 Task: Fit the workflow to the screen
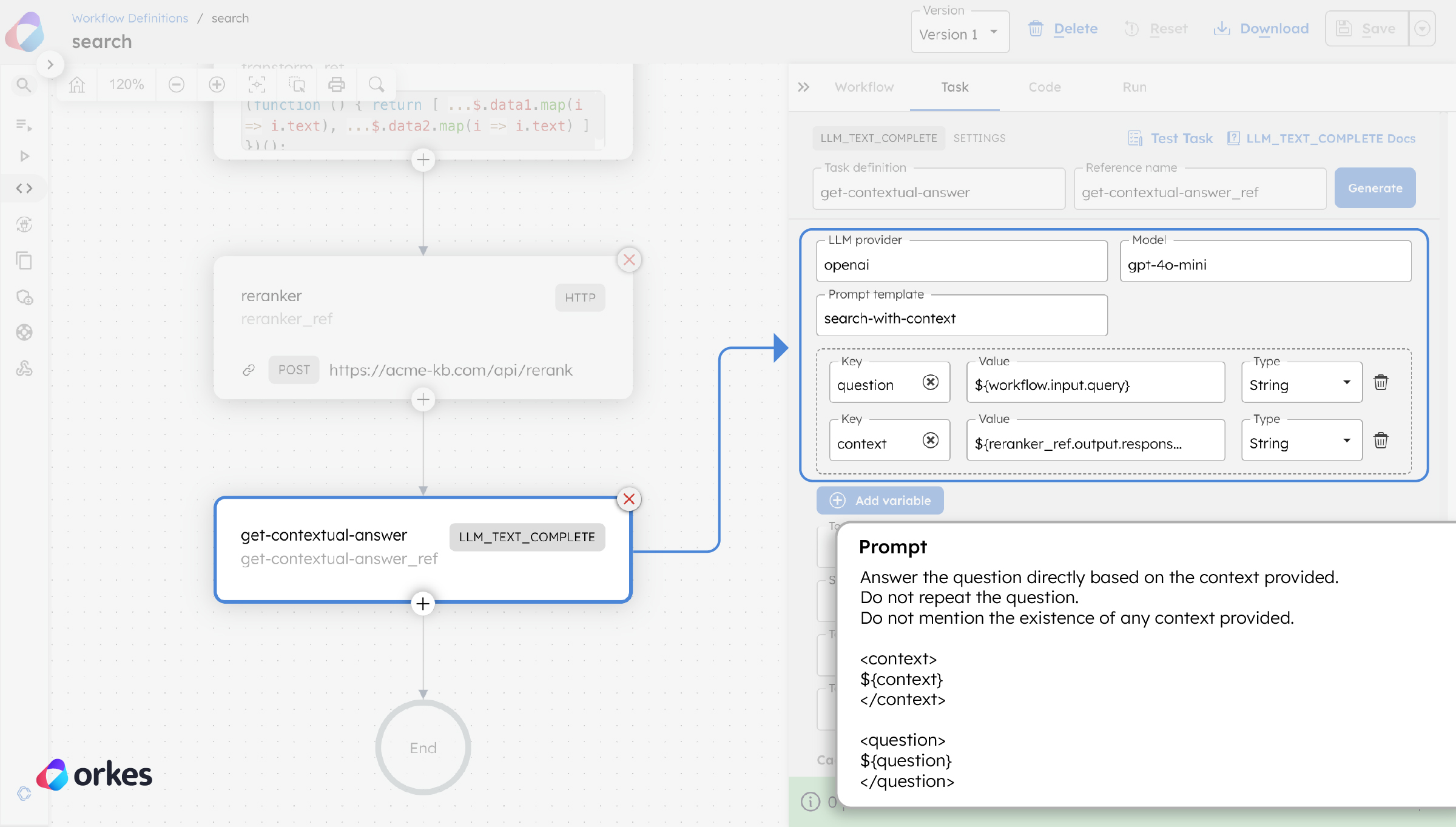[257, 84]
